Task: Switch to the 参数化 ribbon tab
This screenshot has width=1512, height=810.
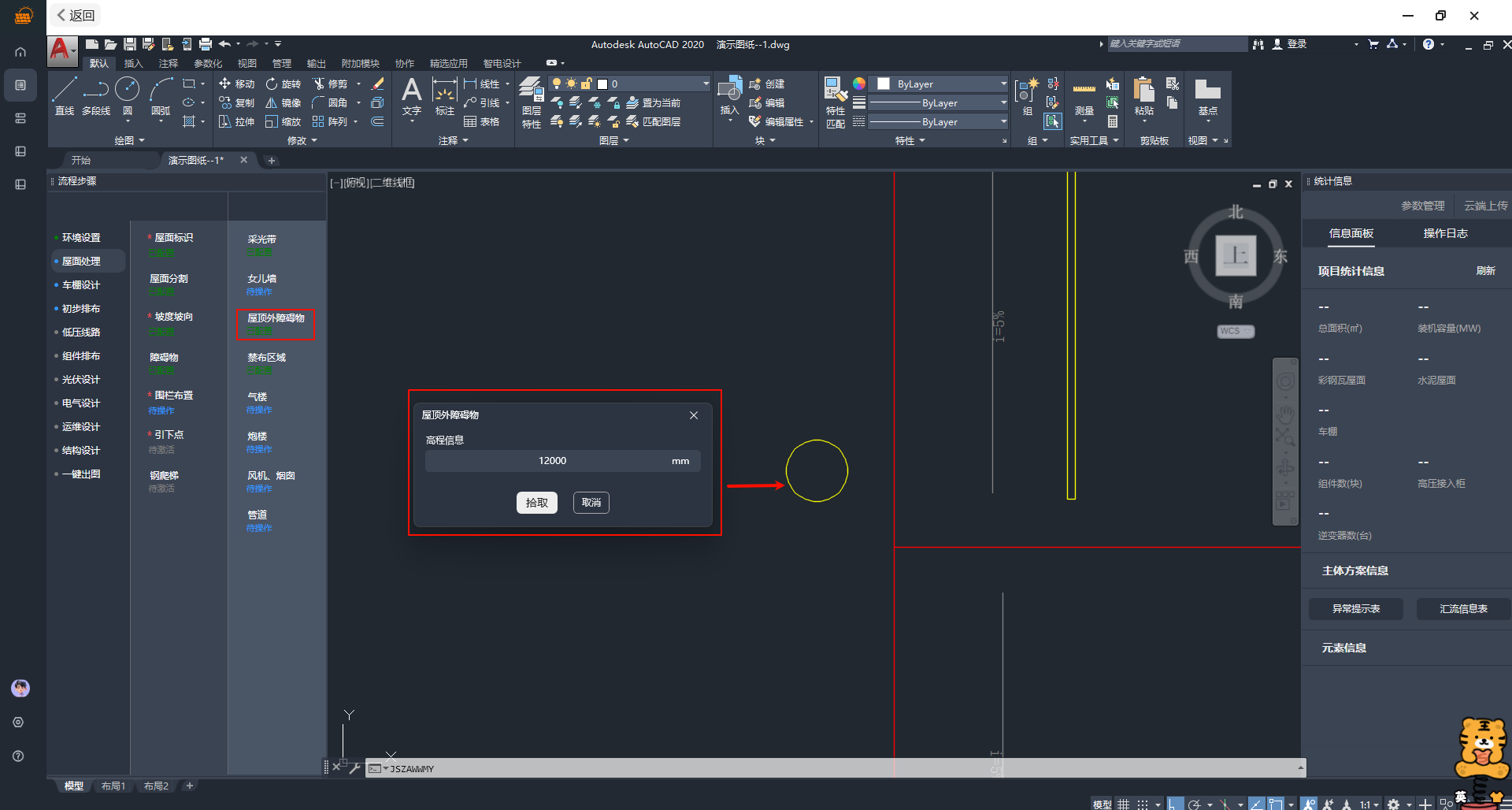Action: 208,63
